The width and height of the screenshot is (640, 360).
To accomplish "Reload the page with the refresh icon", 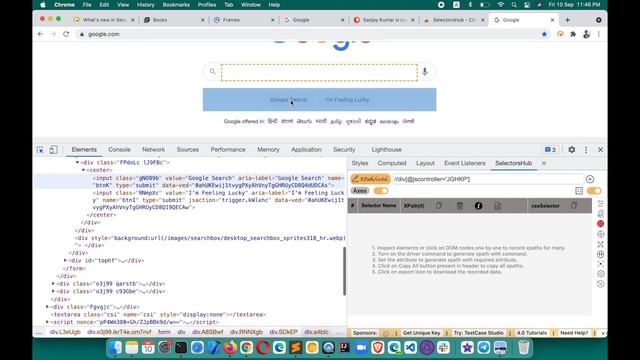I will (66, 34).
